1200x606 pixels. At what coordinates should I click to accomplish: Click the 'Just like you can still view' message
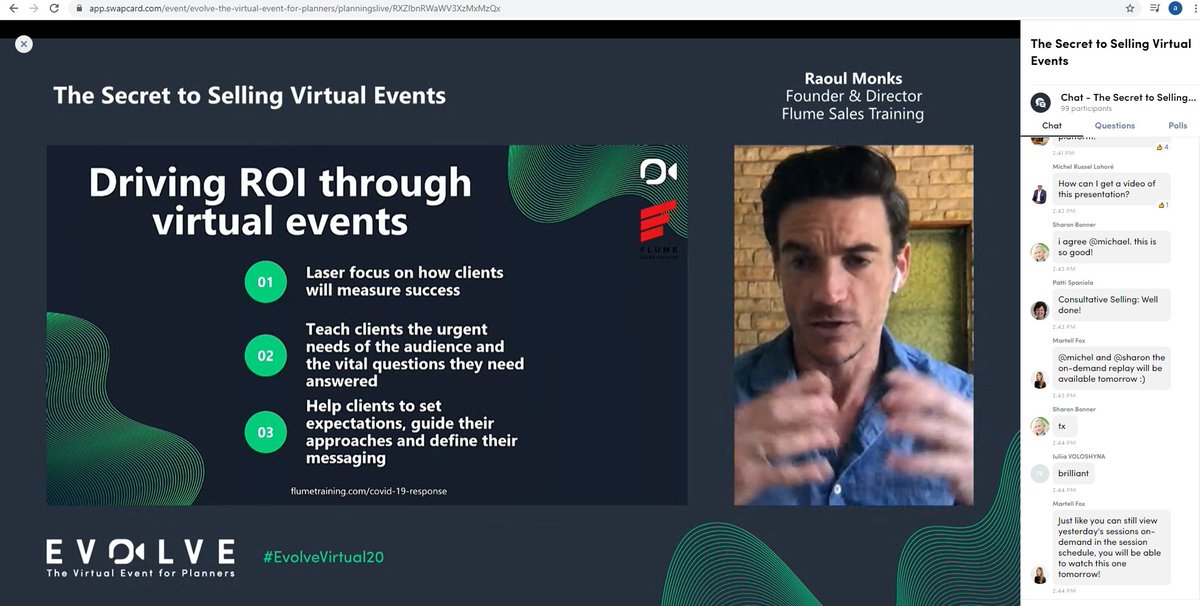1112,548
